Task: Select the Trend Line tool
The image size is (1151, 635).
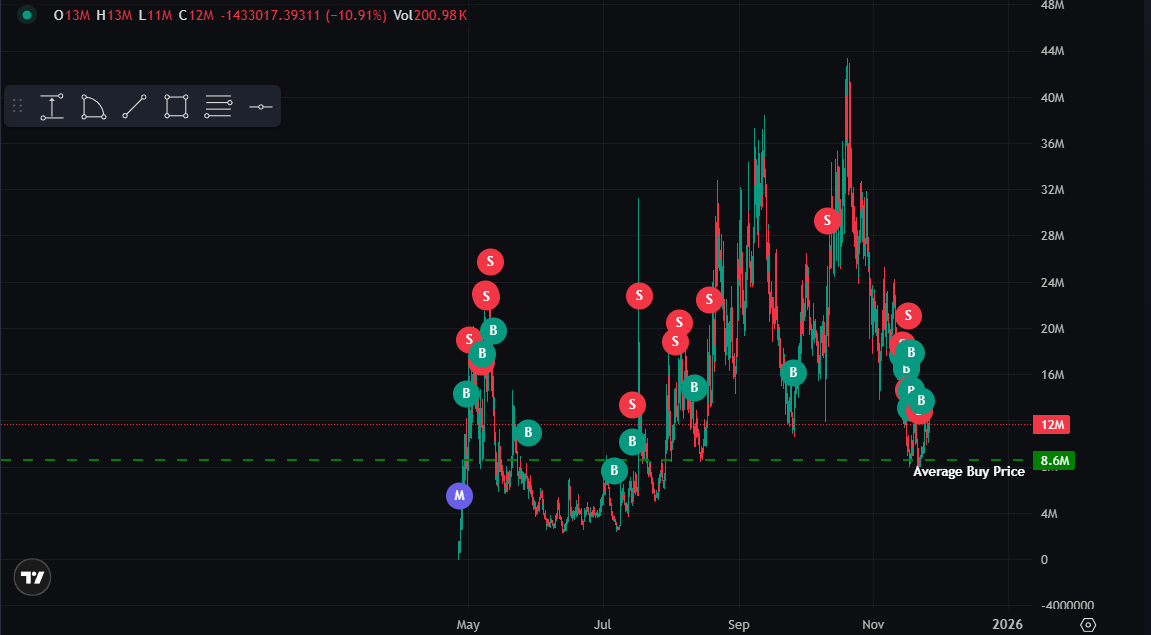Action: (134, 106)
